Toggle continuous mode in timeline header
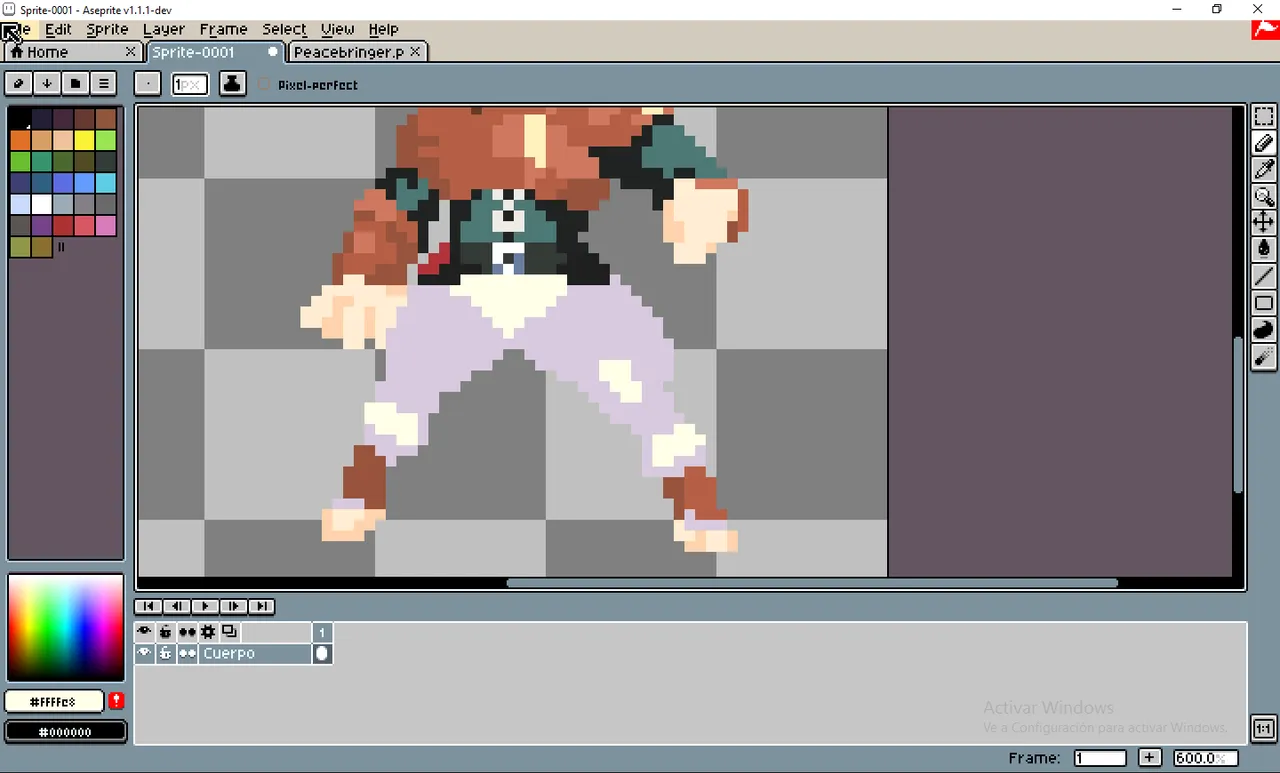 (x=187, y=632)
